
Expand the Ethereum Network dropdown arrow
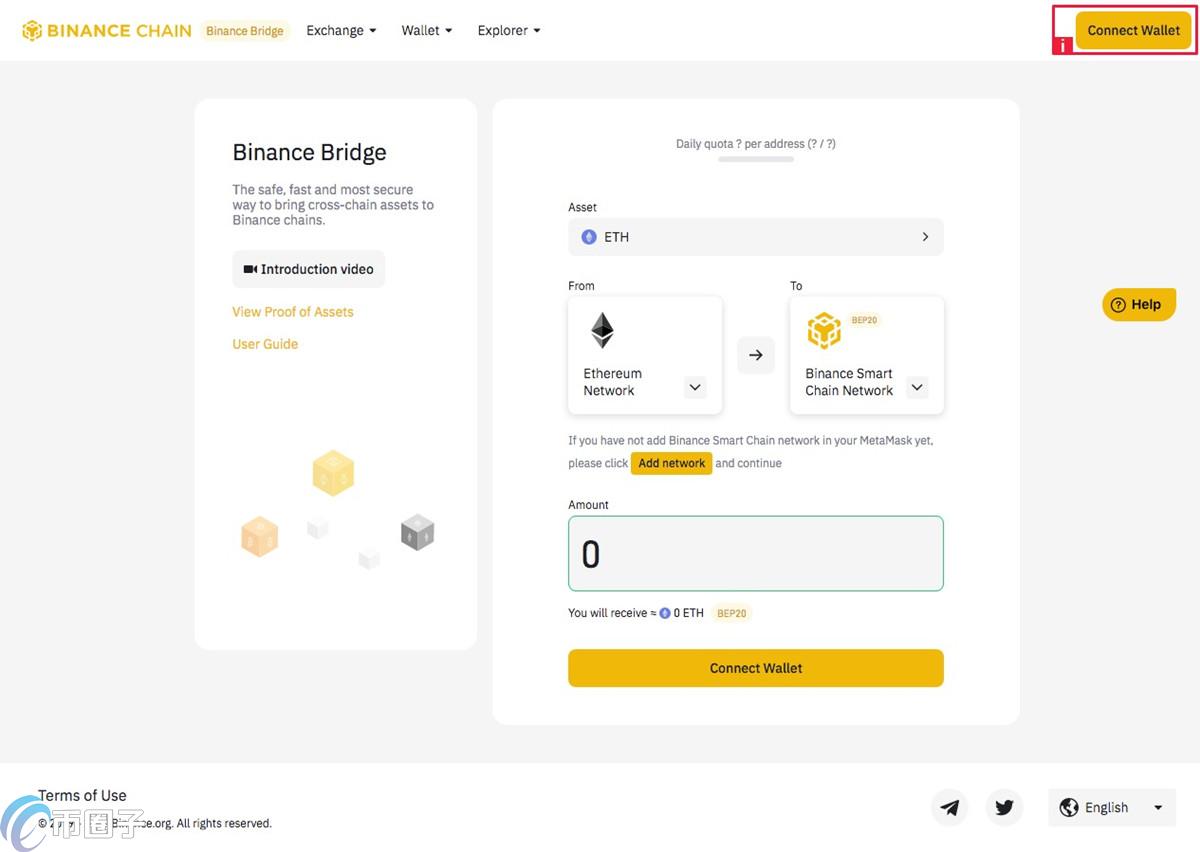pyautogui.click(x=696, y=387)
